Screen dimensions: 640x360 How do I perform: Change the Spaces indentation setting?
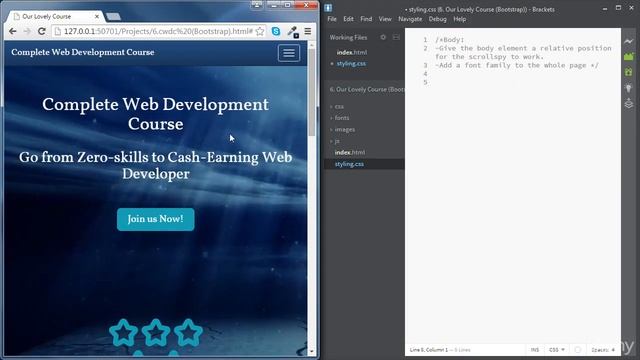[603, 350]
